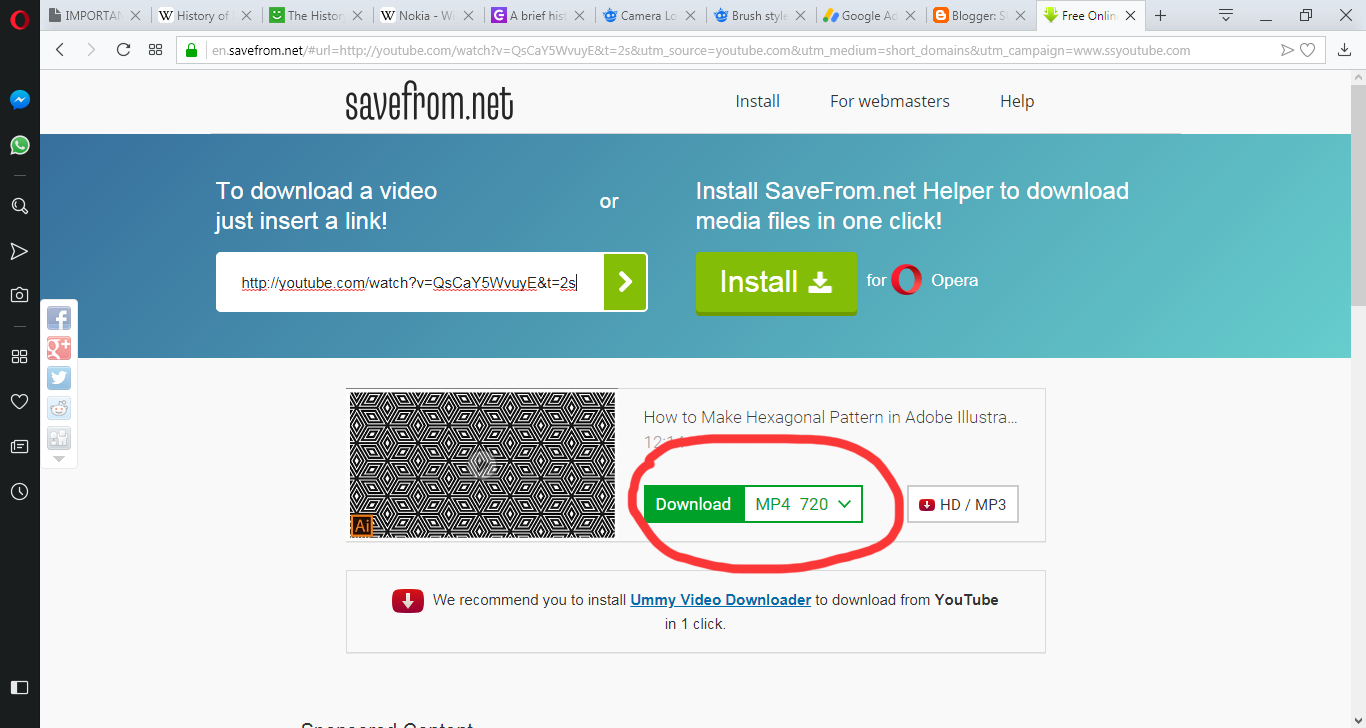Viewport: 1366px width, 728px height.
Task: Close the Nokia Wikipedia tab
Action: coord(469,16)
